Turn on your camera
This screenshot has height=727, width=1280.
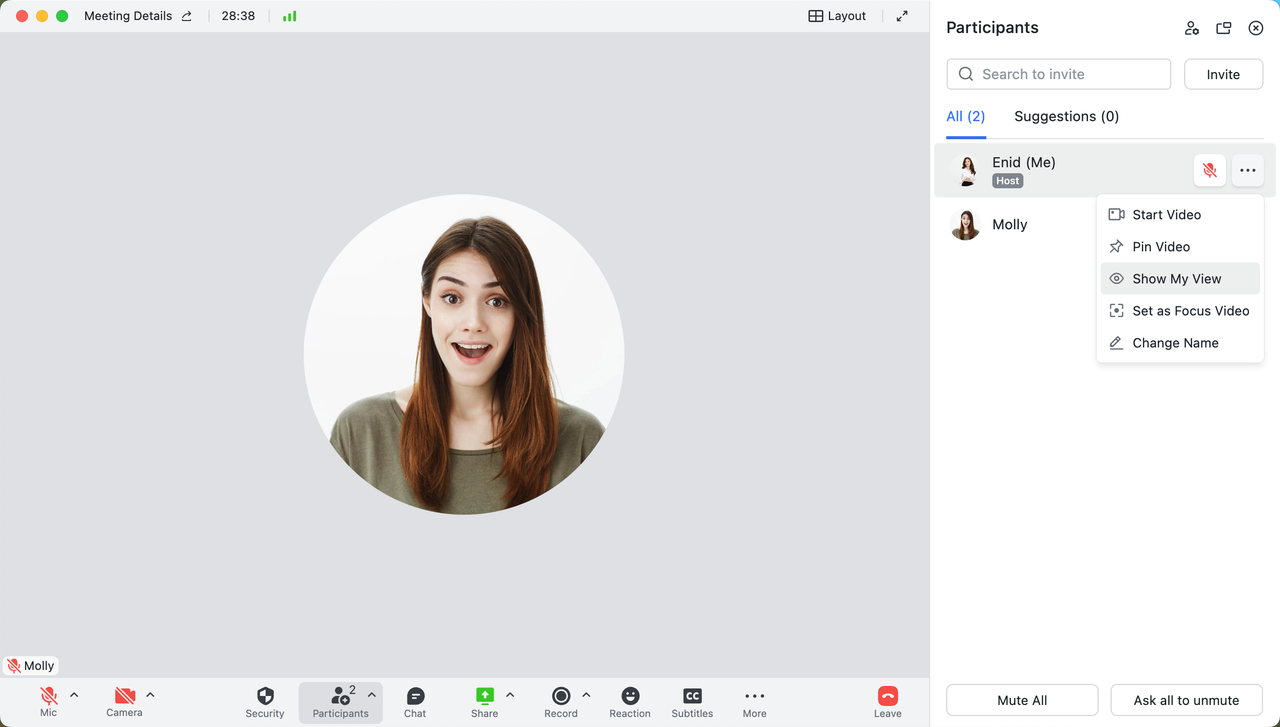(124, 700)
